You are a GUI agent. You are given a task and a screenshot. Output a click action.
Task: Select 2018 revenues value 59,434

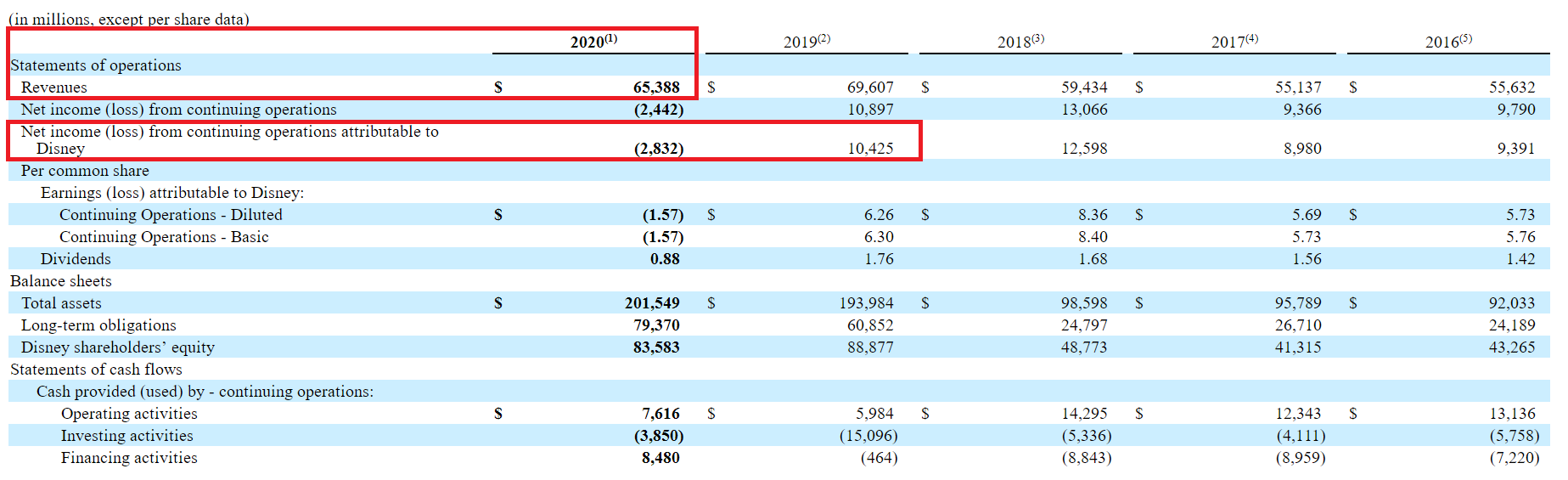click(x=1084, y=88)
